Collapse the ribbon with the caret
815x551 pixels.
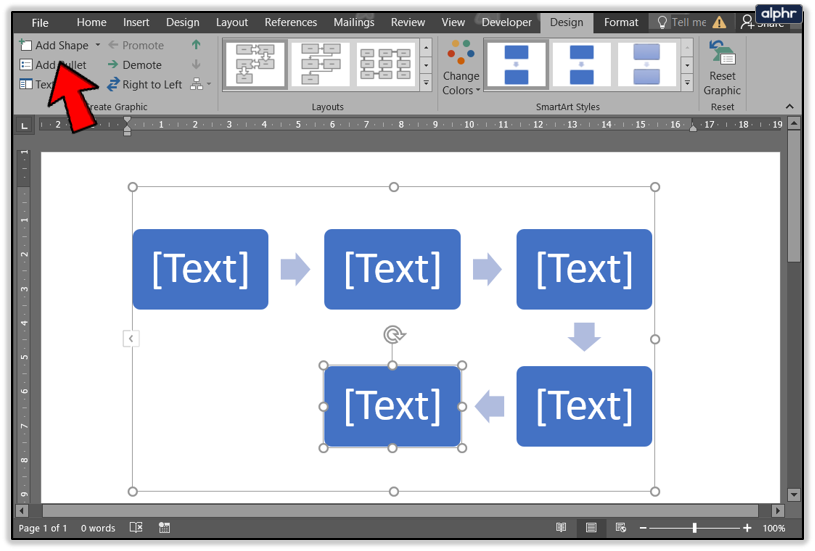[790, 107]
